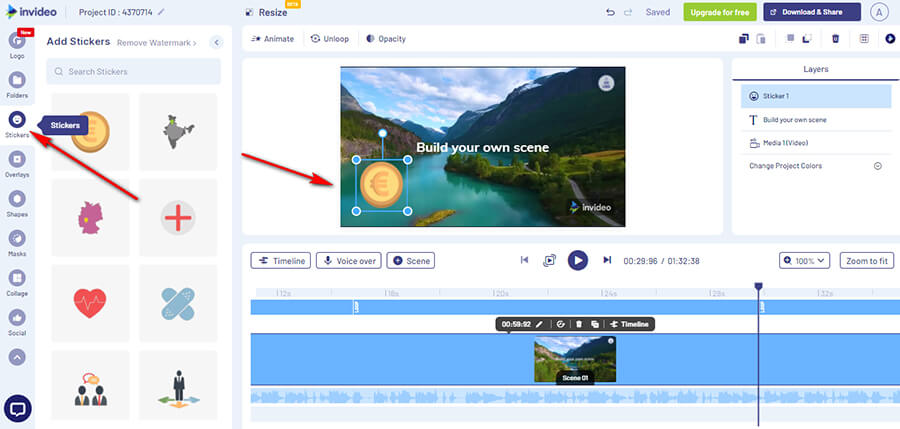Click Upgrade for free button
Viewport: 900px width, 429px height.
tap(720, 12)
